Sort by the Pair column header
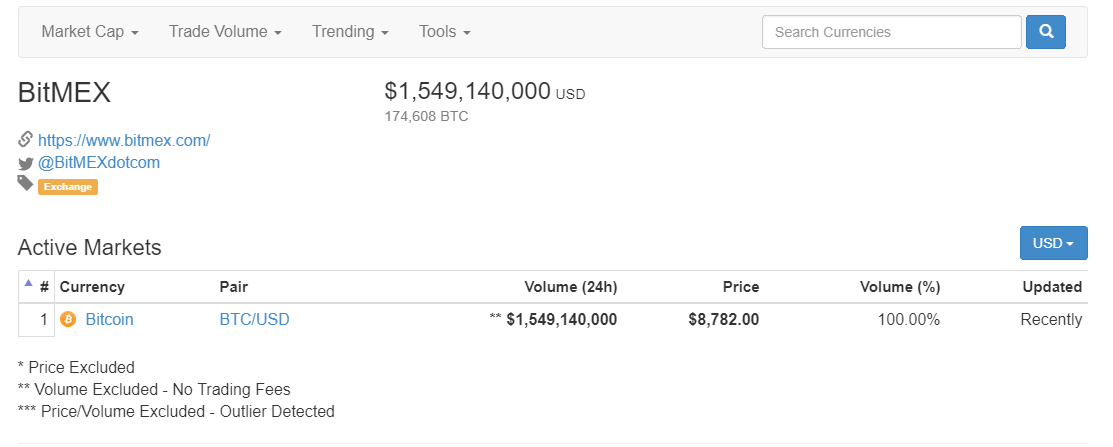The image size is (1113, 447). [x=234, y=287]
